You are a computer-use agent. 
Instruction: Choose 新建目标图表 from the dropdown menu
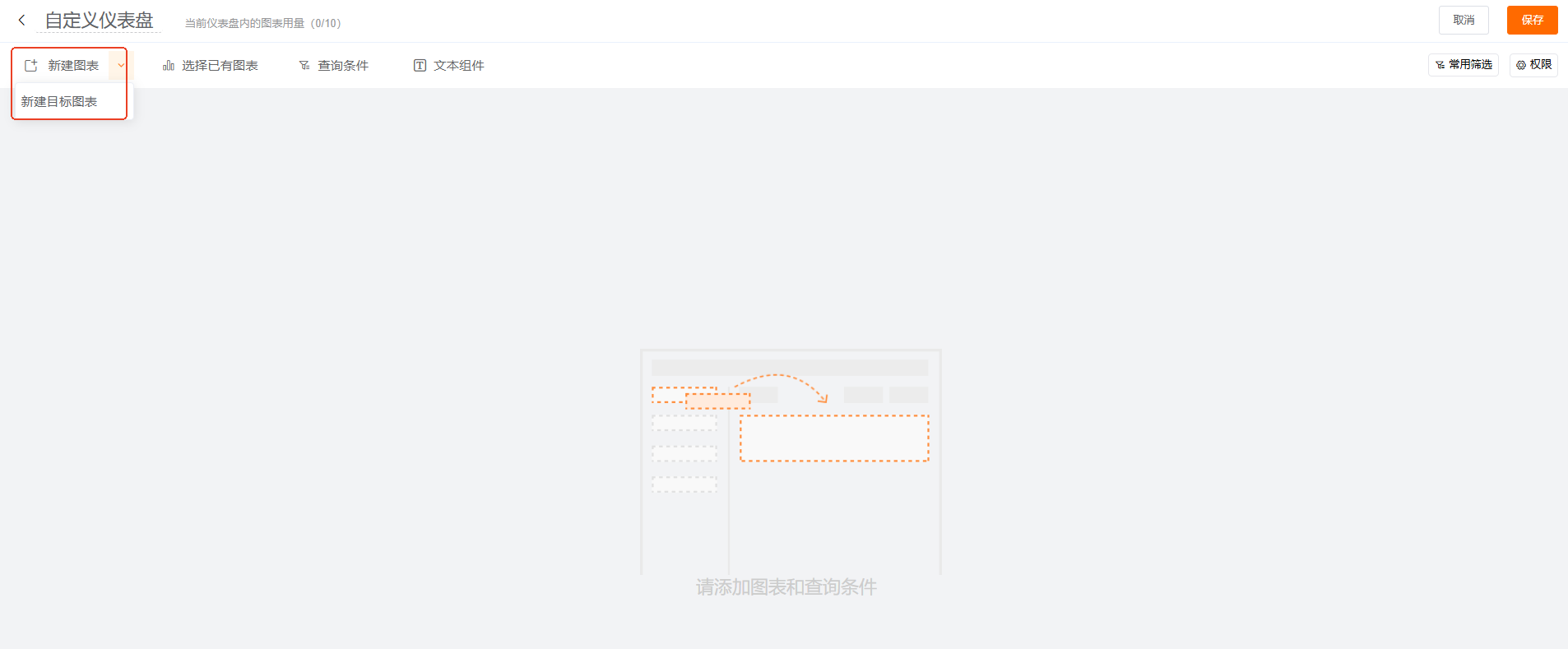[x=59, y=101]
